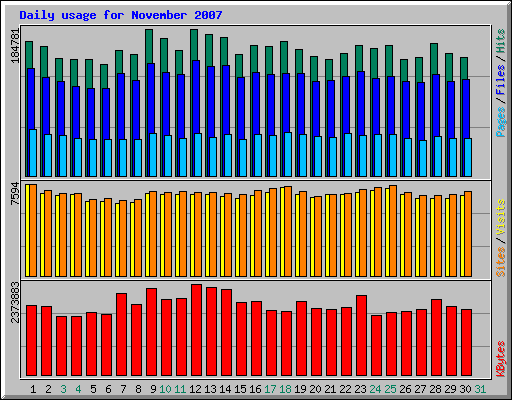Click day label '28' on the axis

click(435, 389)
